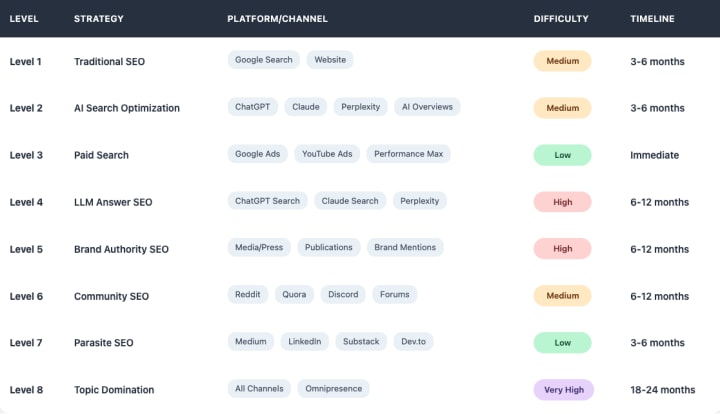Select the Google Ads tag

(257, 154)
